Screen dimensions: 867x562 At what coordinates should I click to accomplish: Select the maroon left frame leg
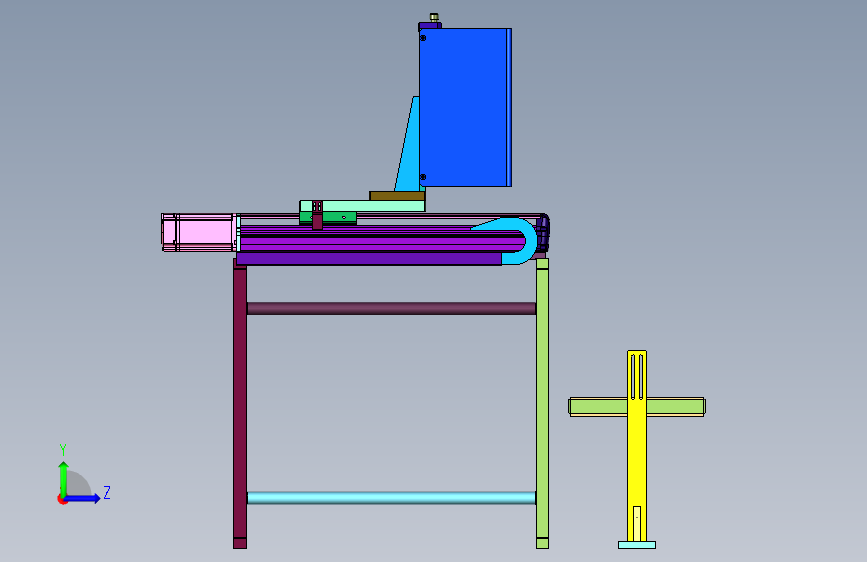tap(240, 404)
